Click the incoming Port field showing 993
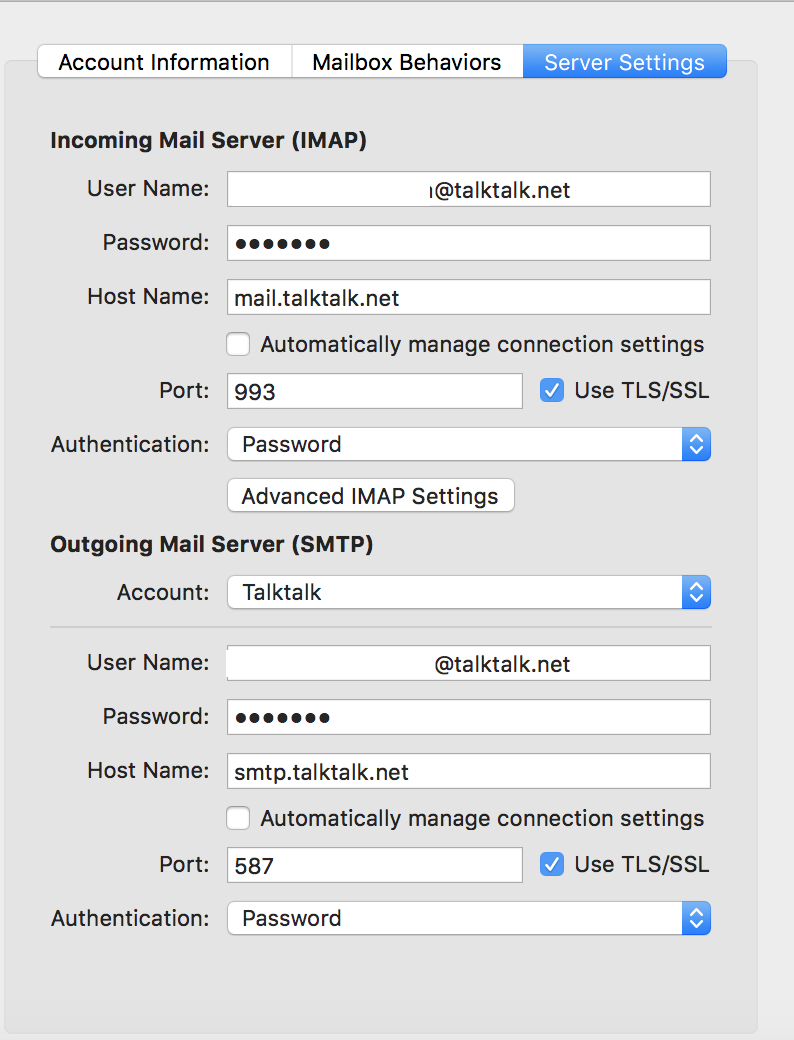794x1040 pixels. [x=374, y=391]
